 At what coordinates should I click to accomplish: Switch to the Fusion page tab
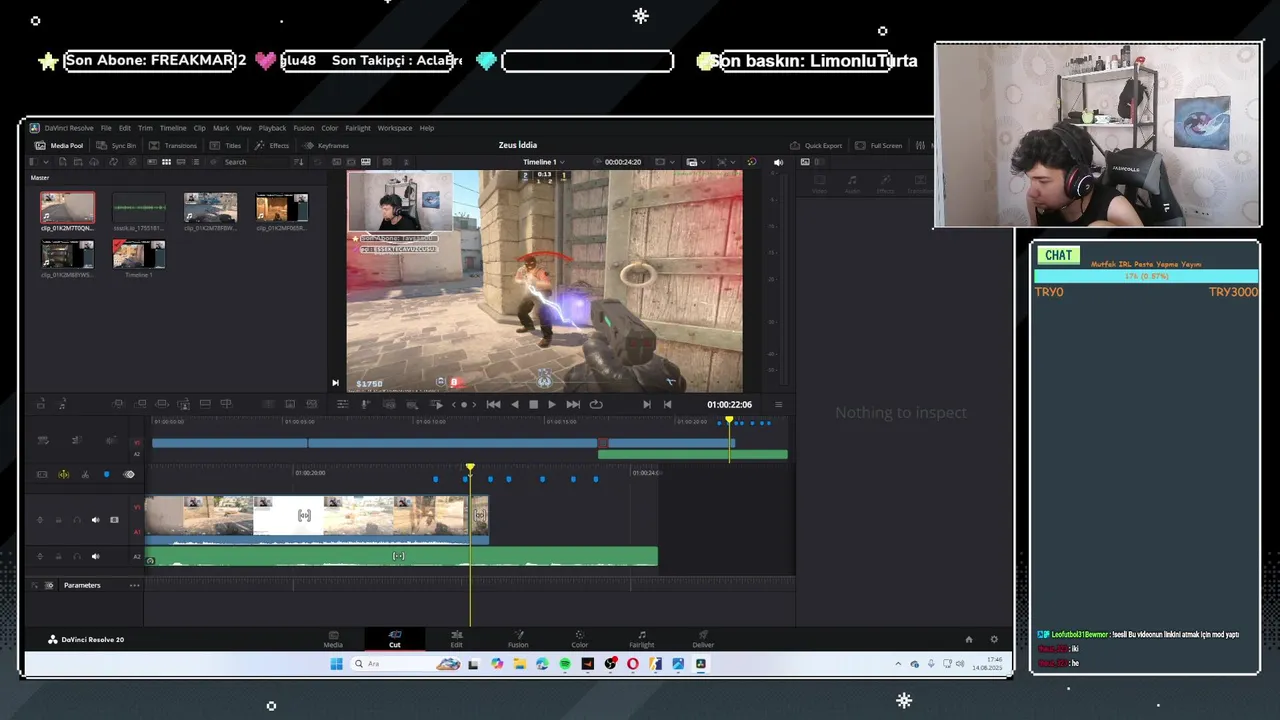[518, 639]
